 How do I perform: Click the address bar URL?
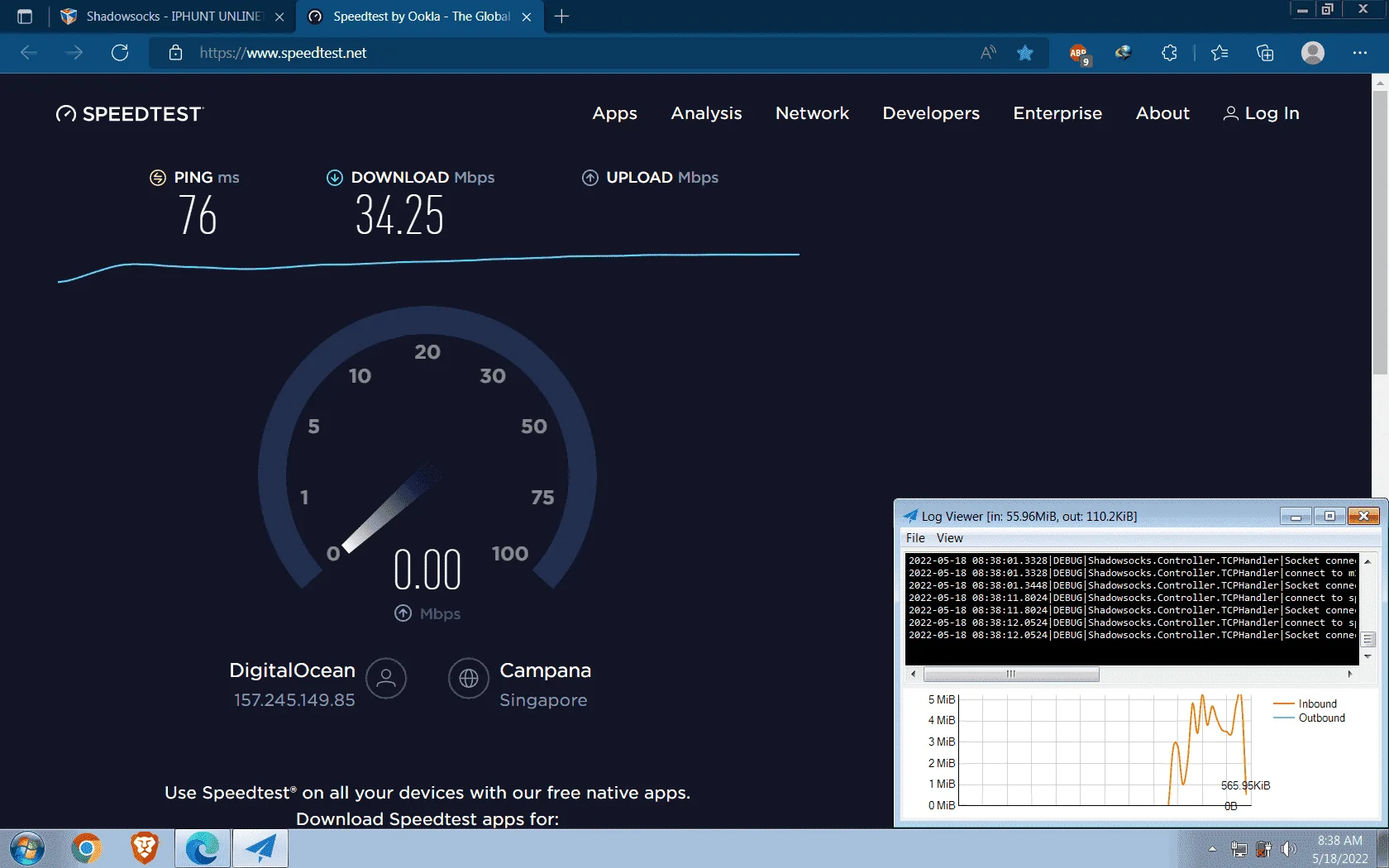(x=283, y=53)
